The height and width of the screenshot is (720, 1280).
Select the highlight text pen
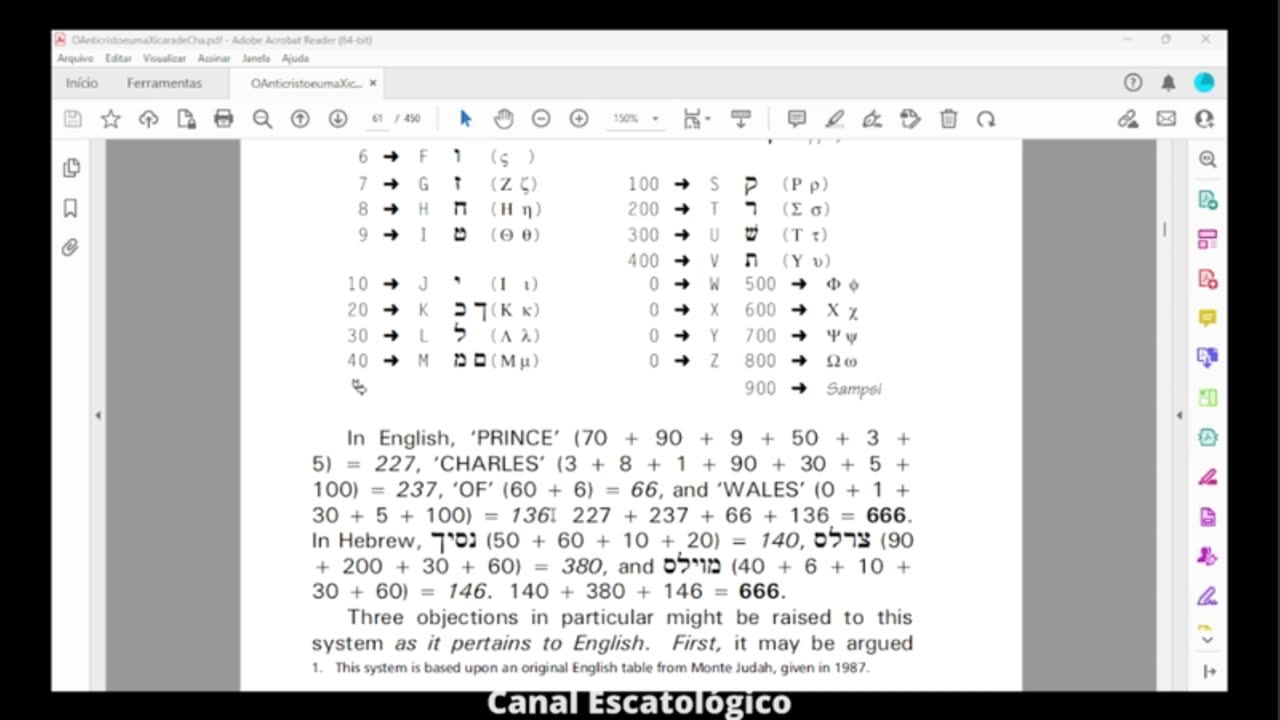[835, 119]
